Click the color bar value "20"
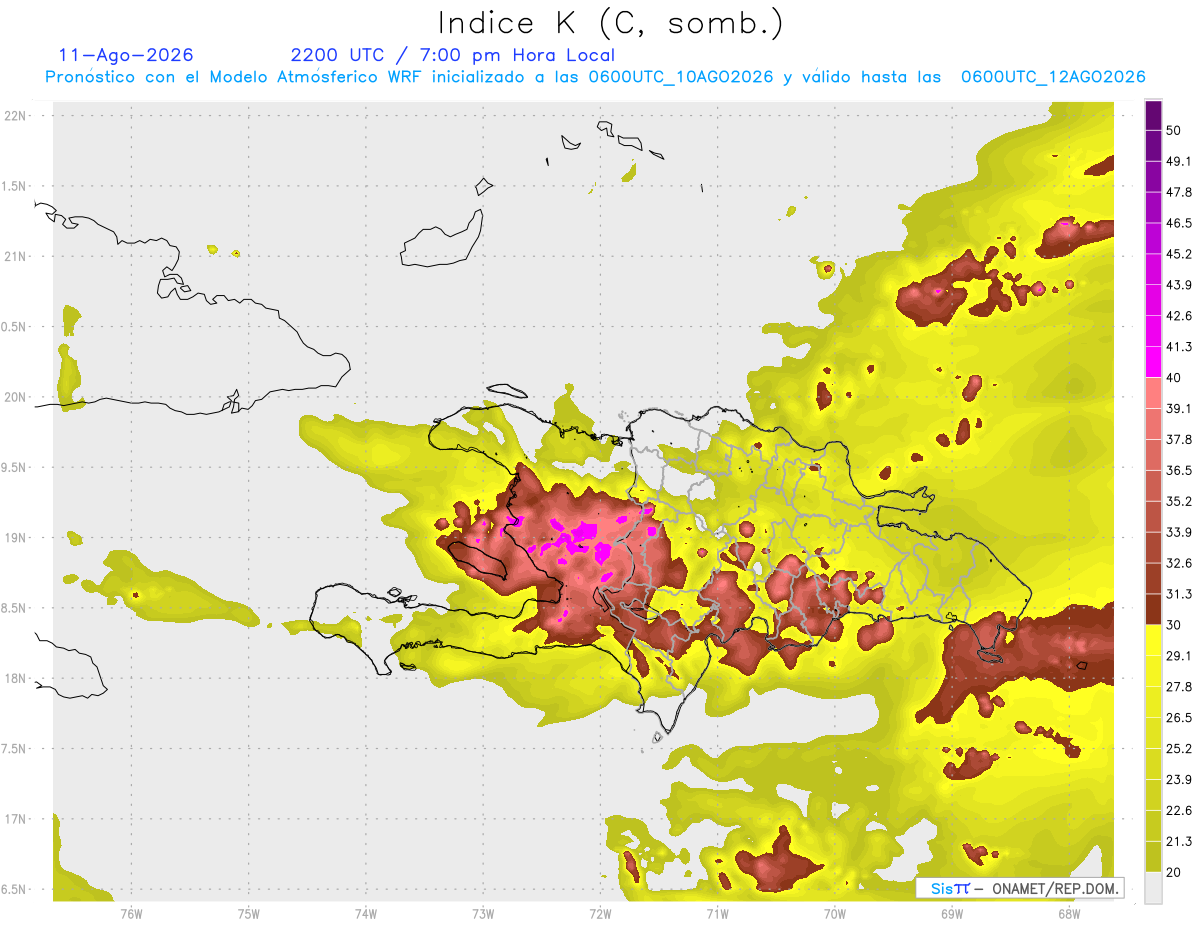This screenshot has width=1200, height=927. [1174, 872]
